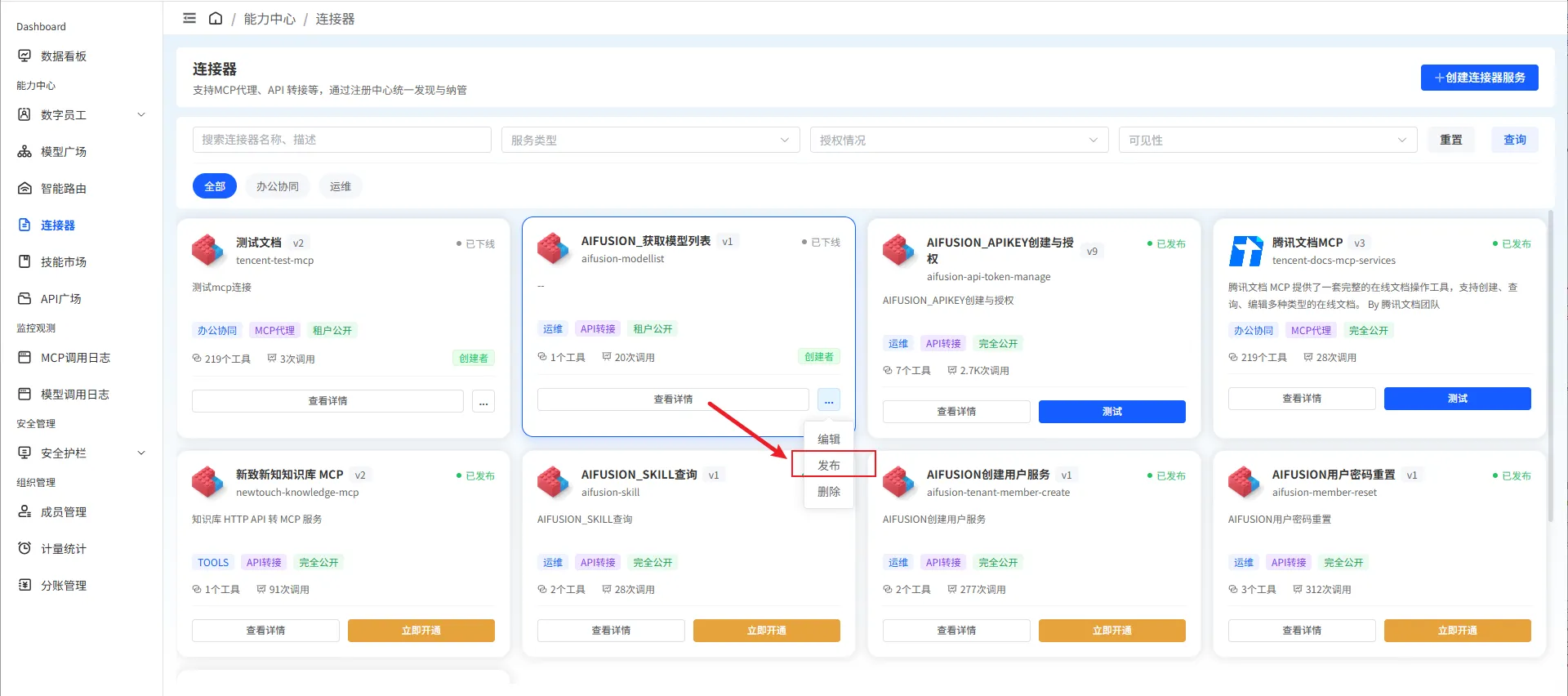Select 智能路由 in the sidebar
Image resolution: width=1568 pixels, height=696 pixels.
[64, 188]
